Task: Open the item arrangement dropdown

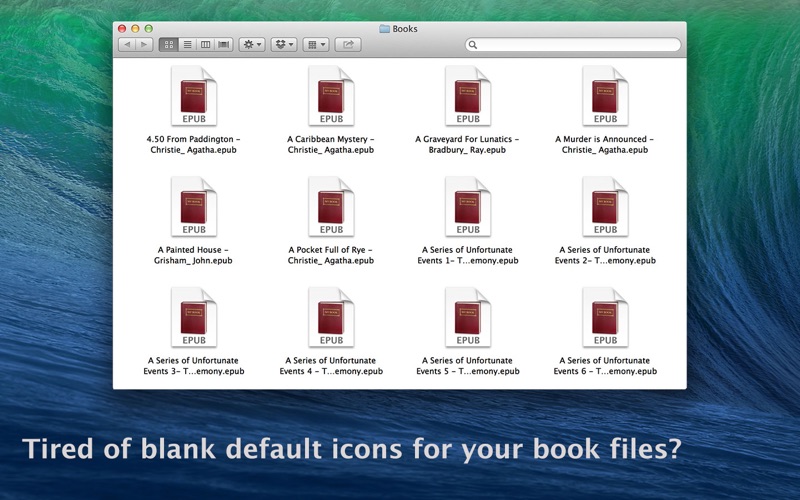Action: [x=316, y=45]
